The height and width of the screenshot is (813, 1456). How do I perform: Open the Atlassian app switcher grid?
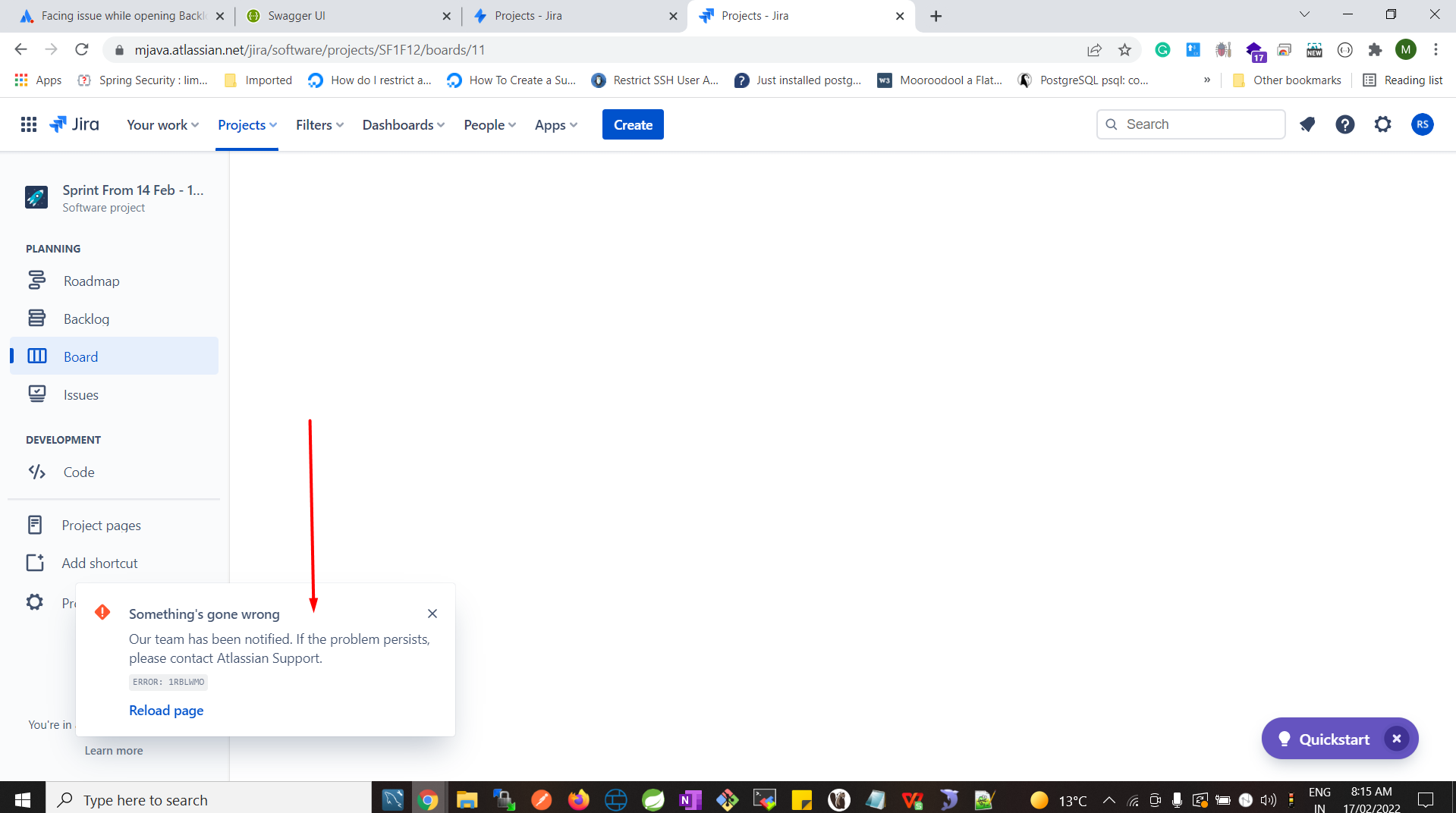pos(28,124)
